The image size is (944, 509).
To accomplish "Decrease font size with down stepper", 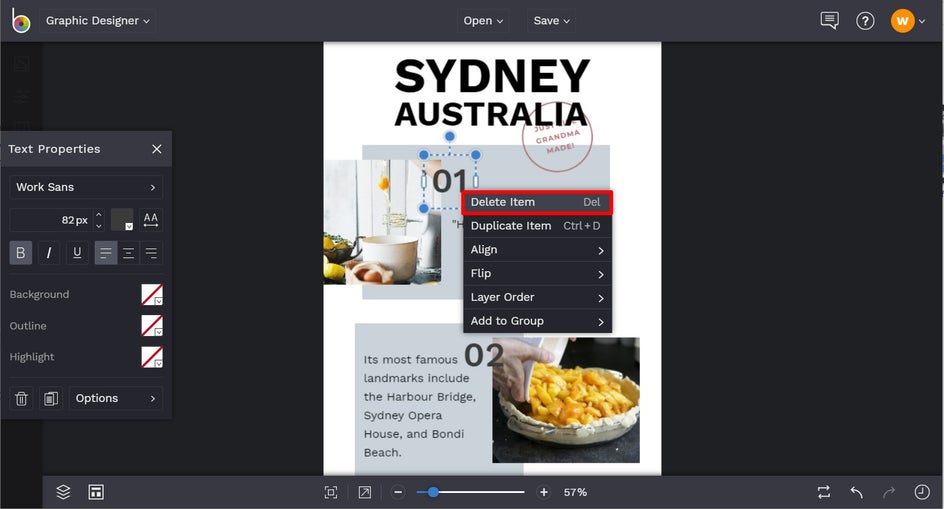I will [99, 226].
